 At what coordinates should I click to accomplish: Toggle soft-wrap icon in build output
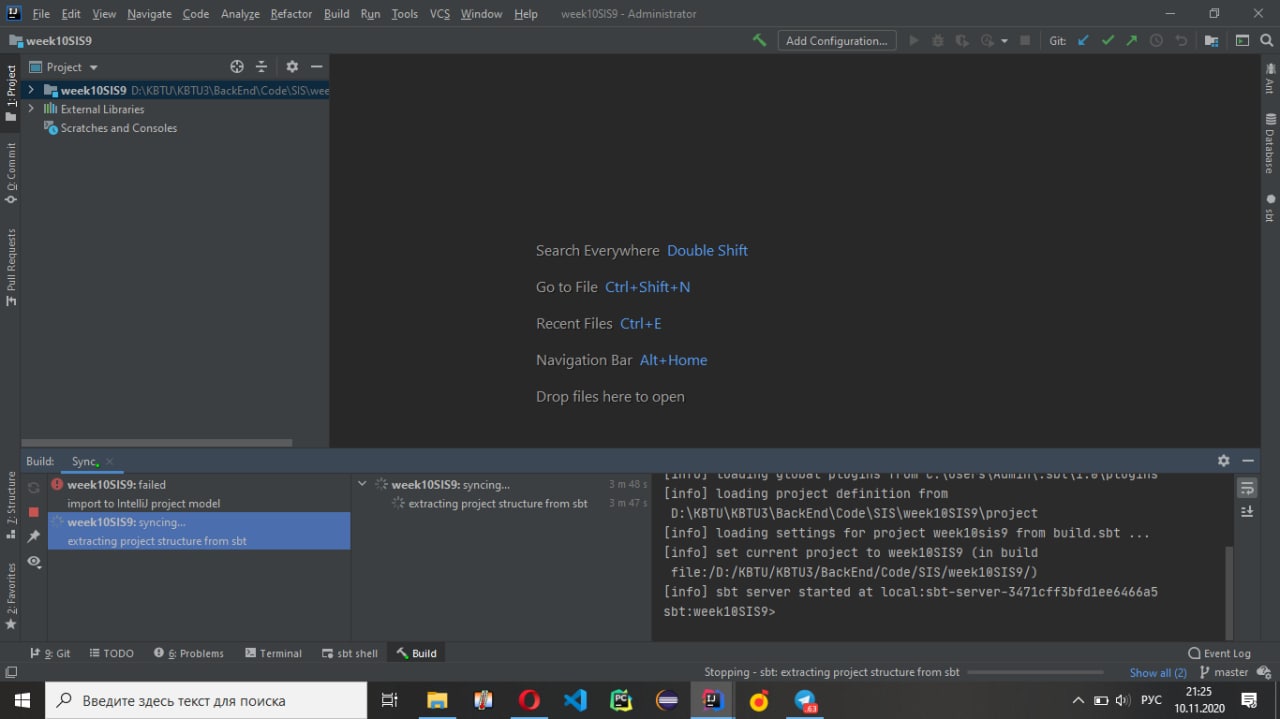pyautogui.click(x=1247, y=488)
